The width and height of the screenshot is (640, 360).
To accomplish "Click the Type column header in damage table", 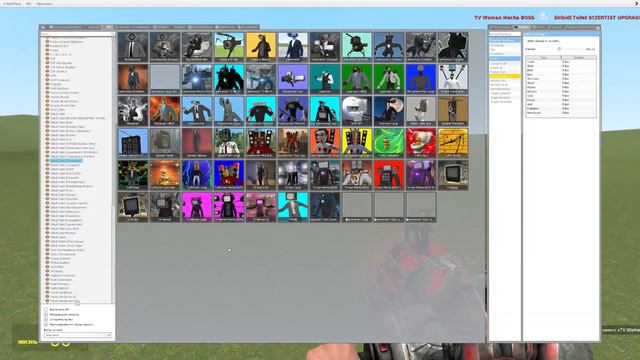I will (x=544, y=58).
